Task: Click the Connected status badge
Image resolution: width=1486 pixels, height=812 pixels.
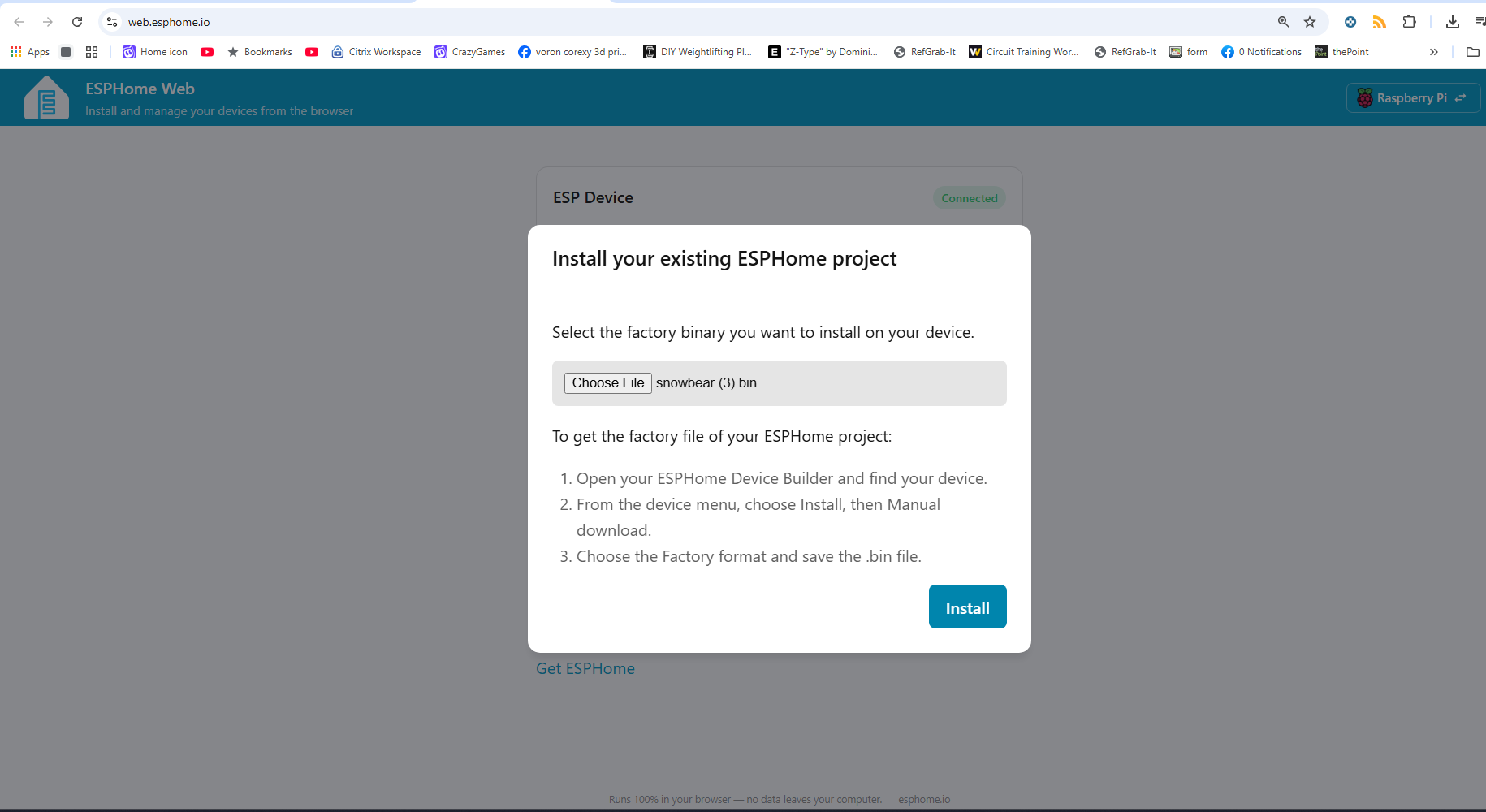Action: [969, 198]
